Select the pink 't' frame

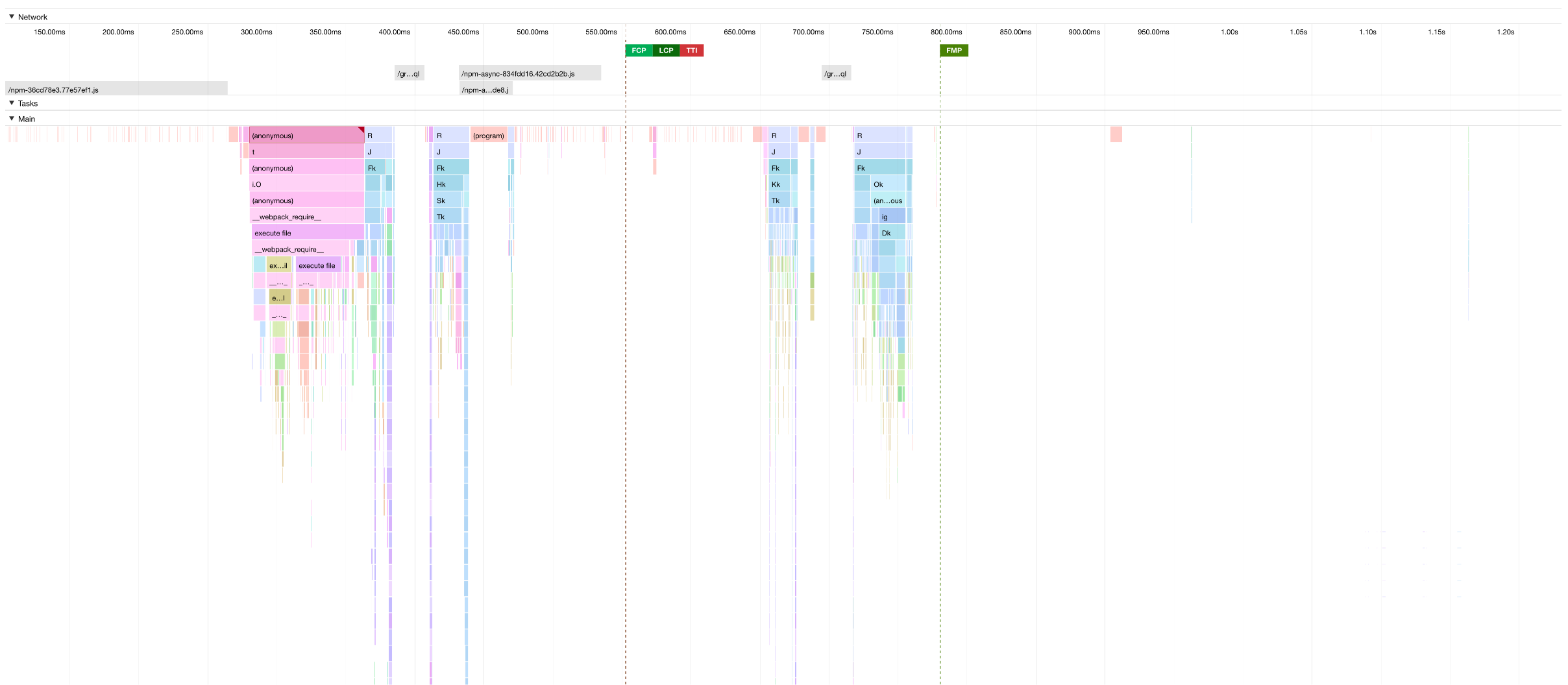click(306, 152)
